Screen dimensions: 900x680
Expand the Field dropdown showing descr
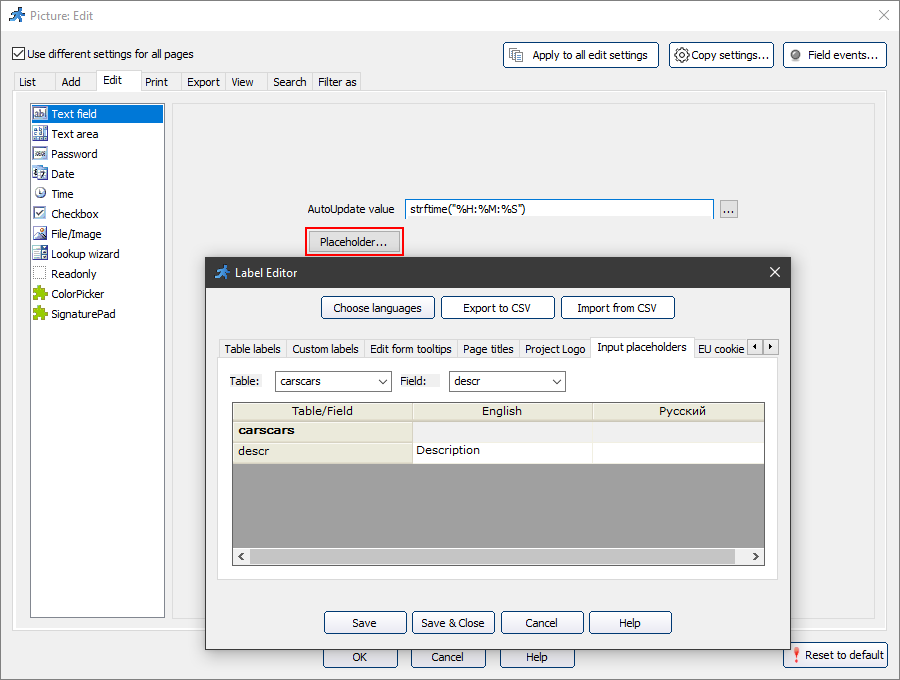pyautogui.click(x=506, y=381)
